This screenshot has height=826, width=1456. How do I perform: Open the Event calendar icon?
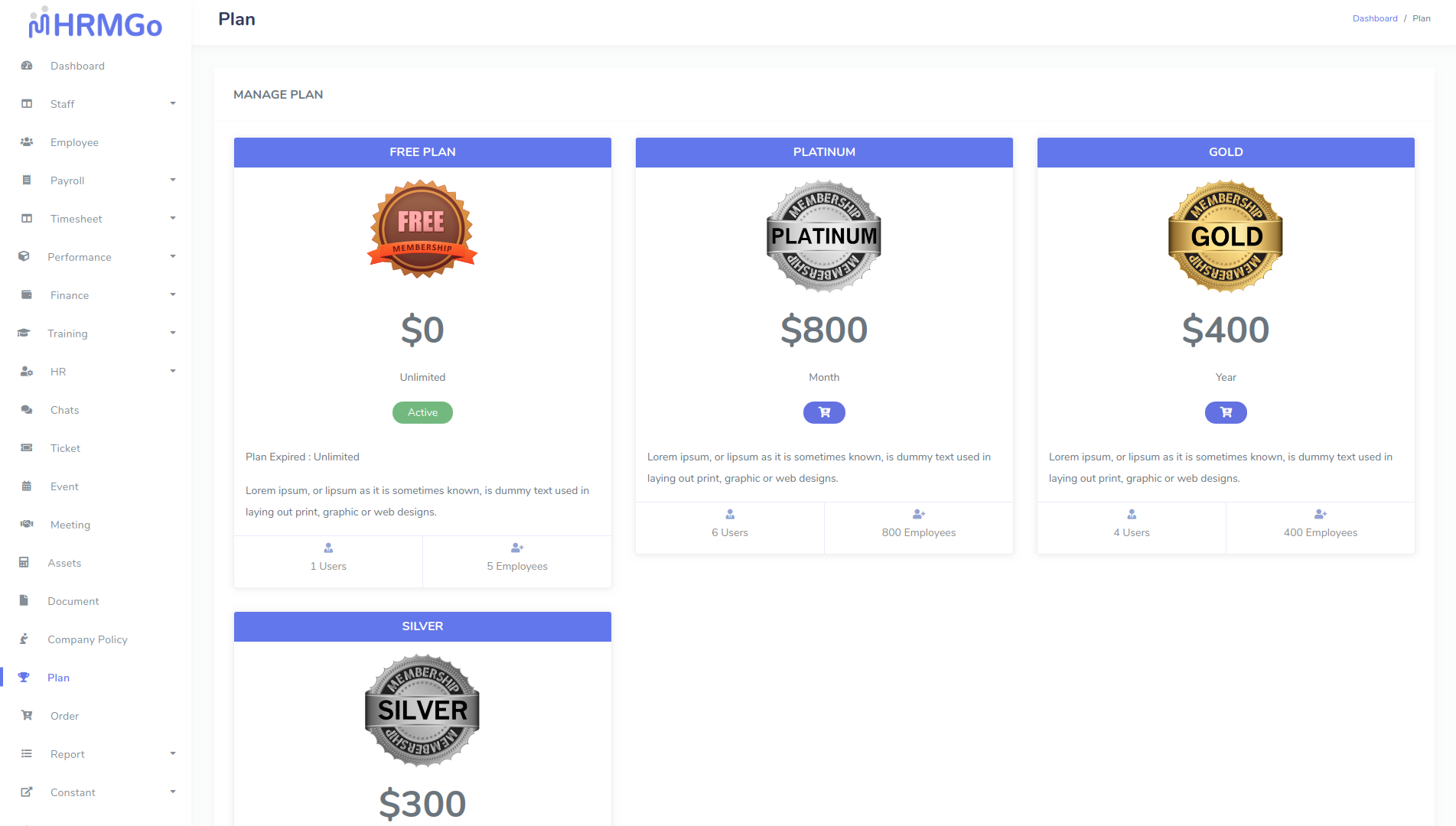point(27,486)
